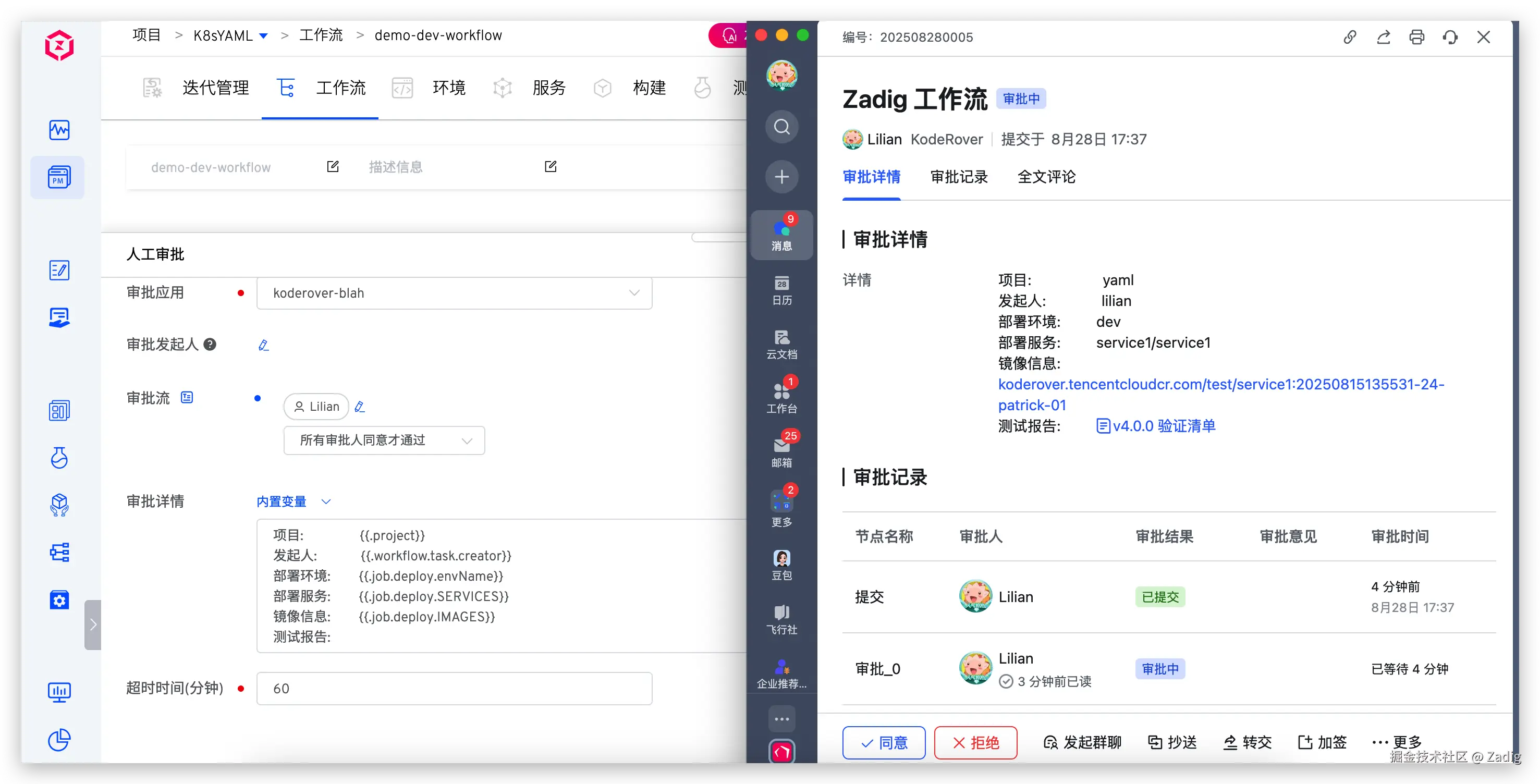The width and height of the screenshot is (1540, 784).
Task: Click edit icon next to demo-dev-workflow name
Action: click(333, 167)
